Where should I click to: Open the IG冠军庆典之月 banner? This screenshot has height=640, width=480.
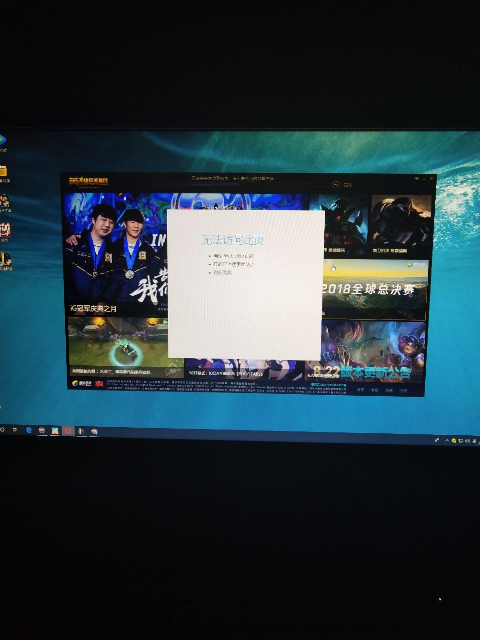(x=116, y=254)
